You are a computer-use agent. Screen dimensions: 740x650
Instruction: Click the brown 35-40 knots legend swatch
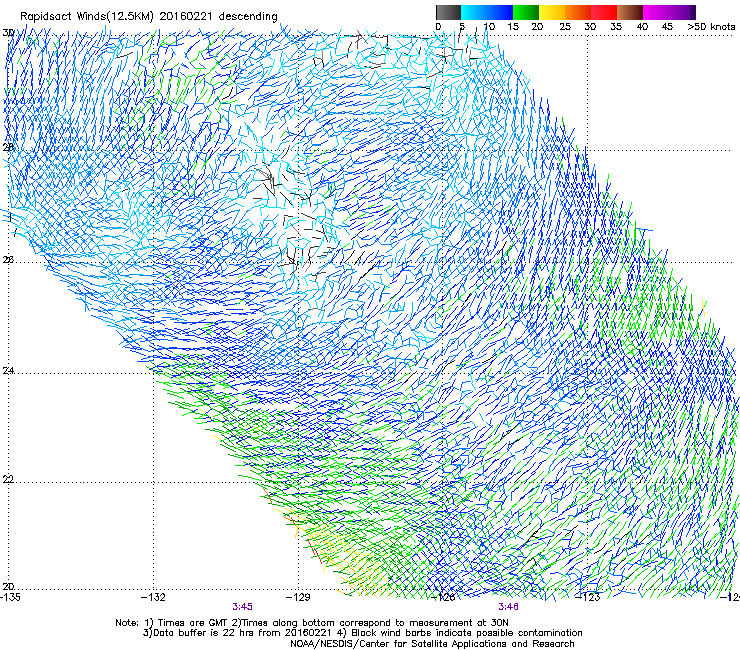click(630, 12)
